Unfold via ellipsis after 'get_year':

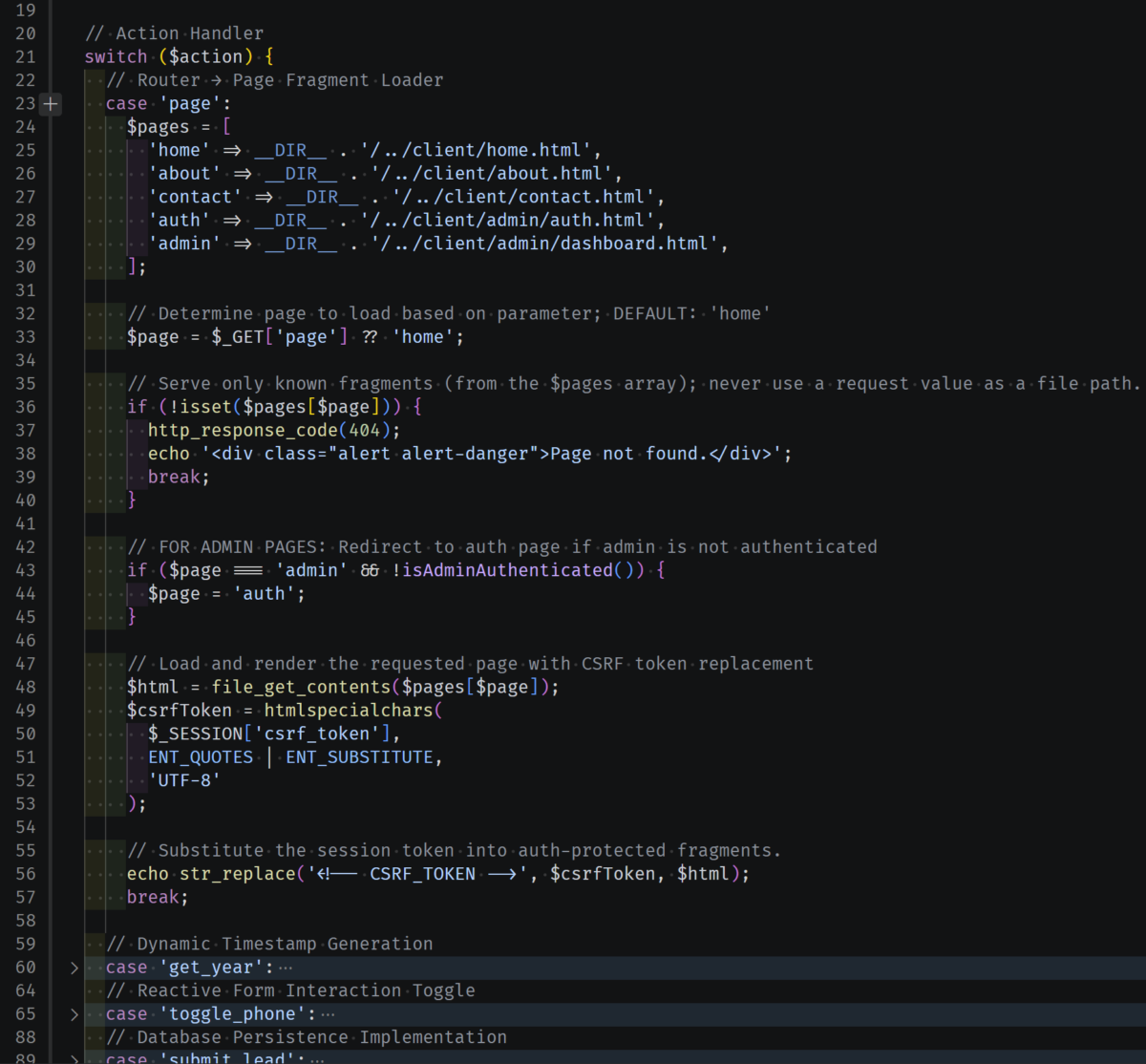286,968
